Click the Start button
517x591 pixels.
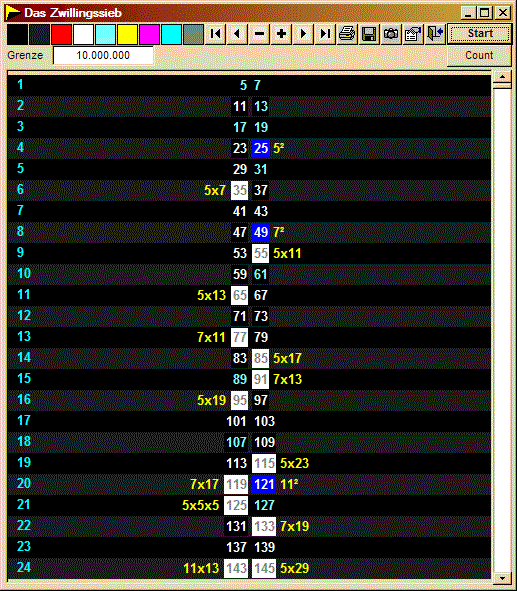(480, 34)
